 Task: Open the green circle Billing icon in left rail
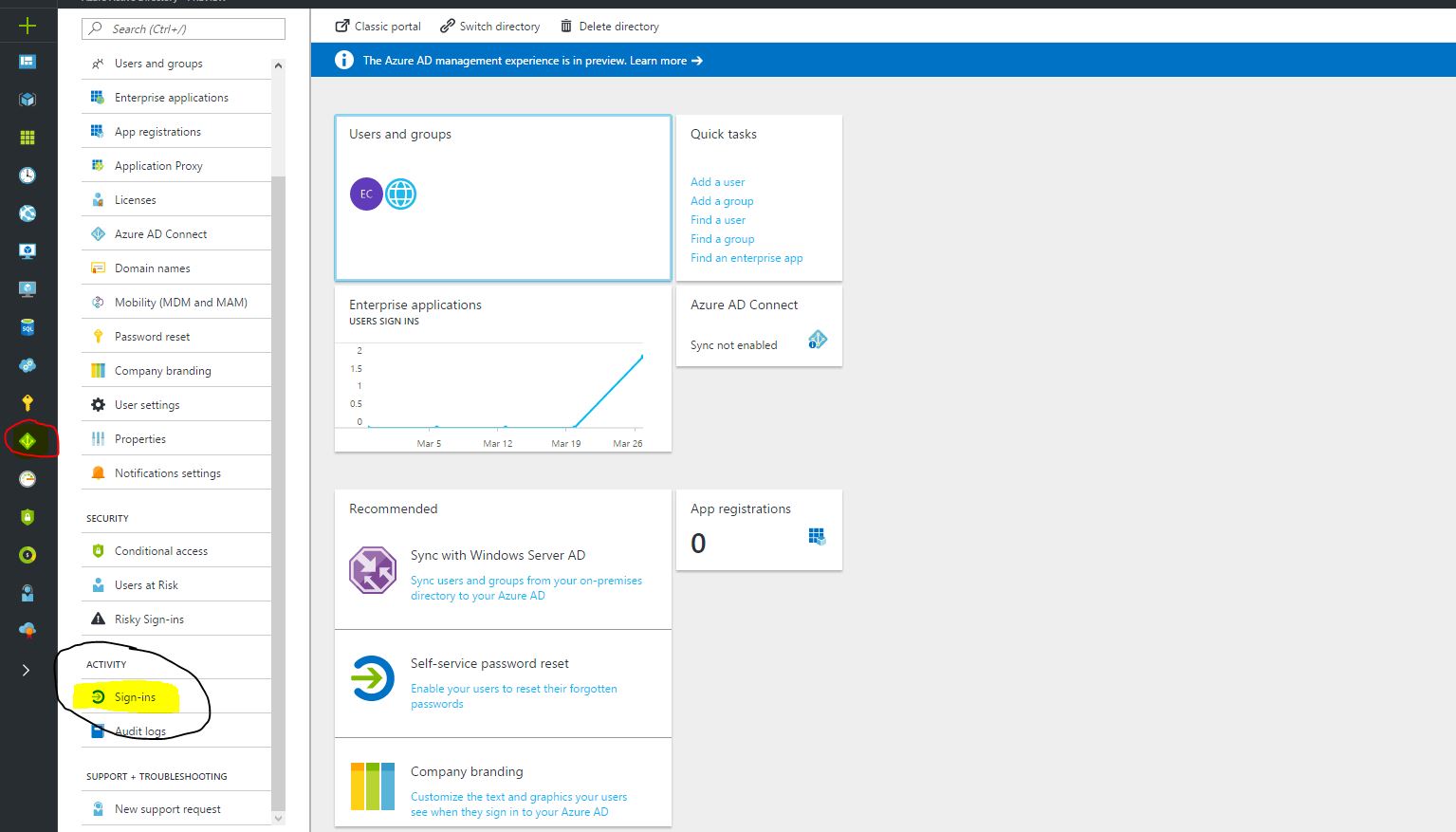28,555
